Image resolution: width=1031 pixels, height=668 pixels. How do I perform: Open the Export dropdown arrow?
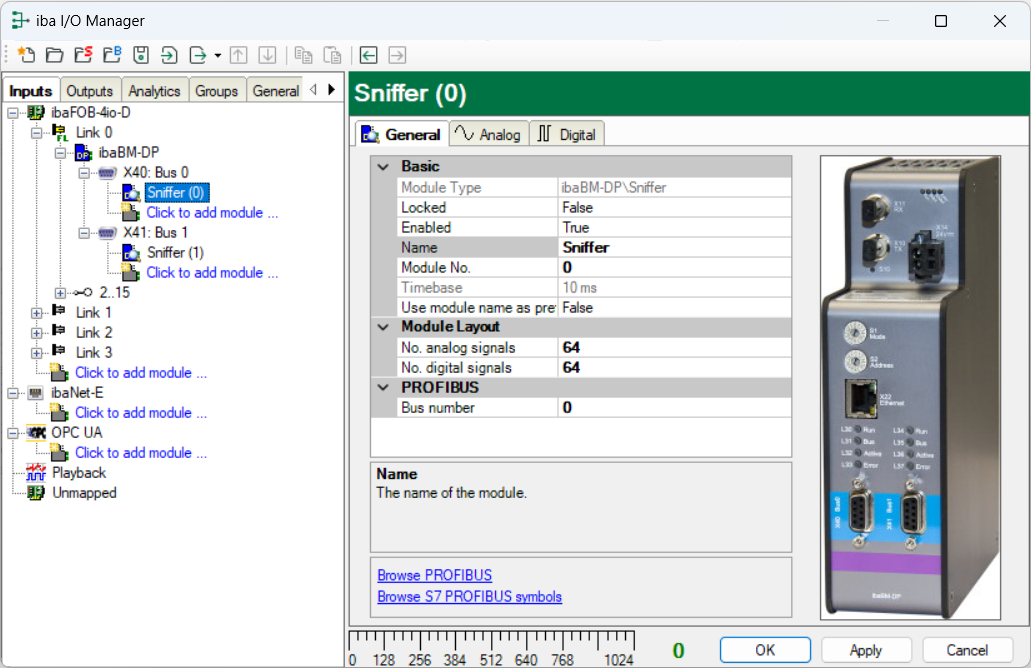(x=217, y=55)
